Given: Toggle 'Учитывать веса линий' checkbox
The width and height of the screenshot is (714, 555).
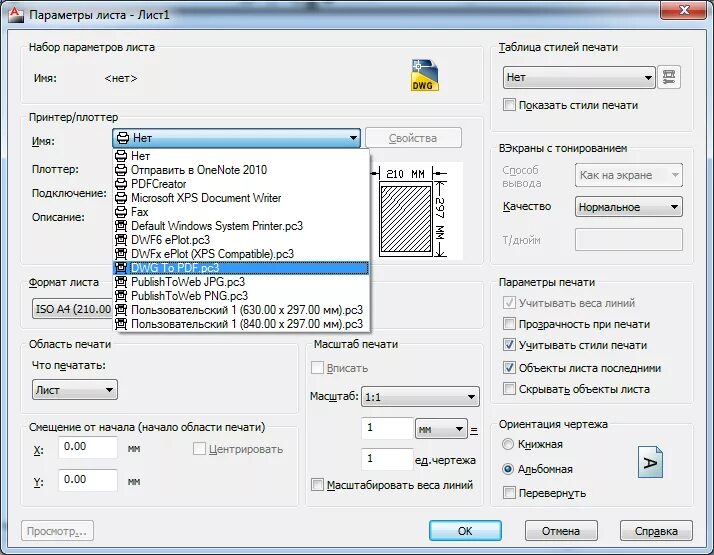Looking at the screenshot, I should tap(510, 303).
